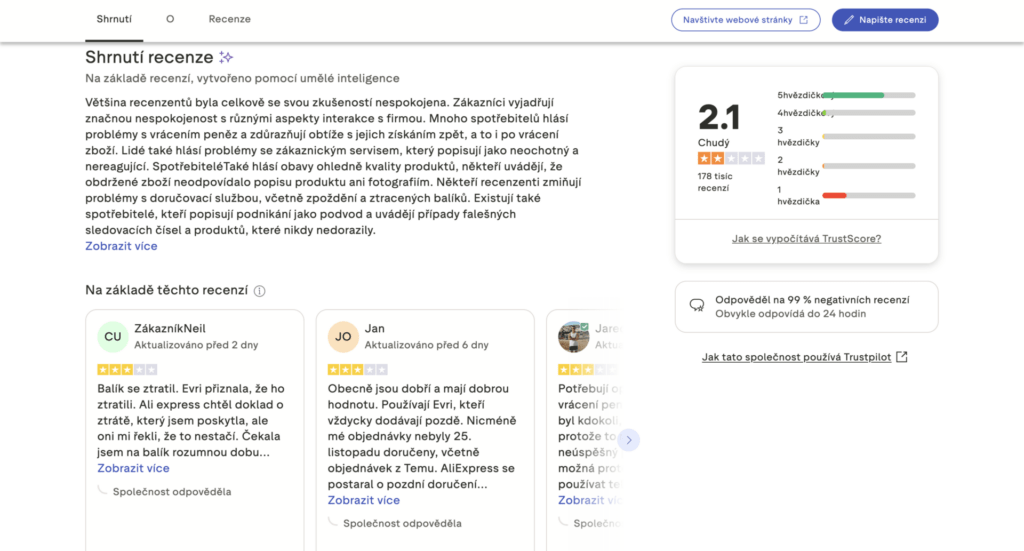Expand Jan's review with Zobrazit více
Screen dimensions: 1024x551
(363, 500)
